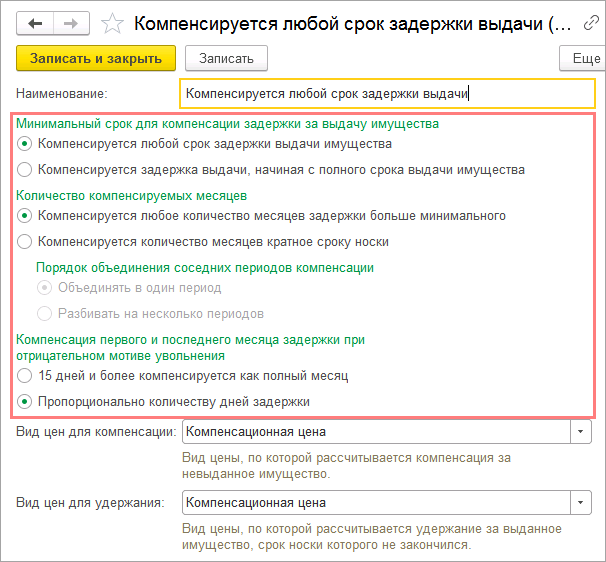
Task: Click the Наименование label
Action: point(62,94)
